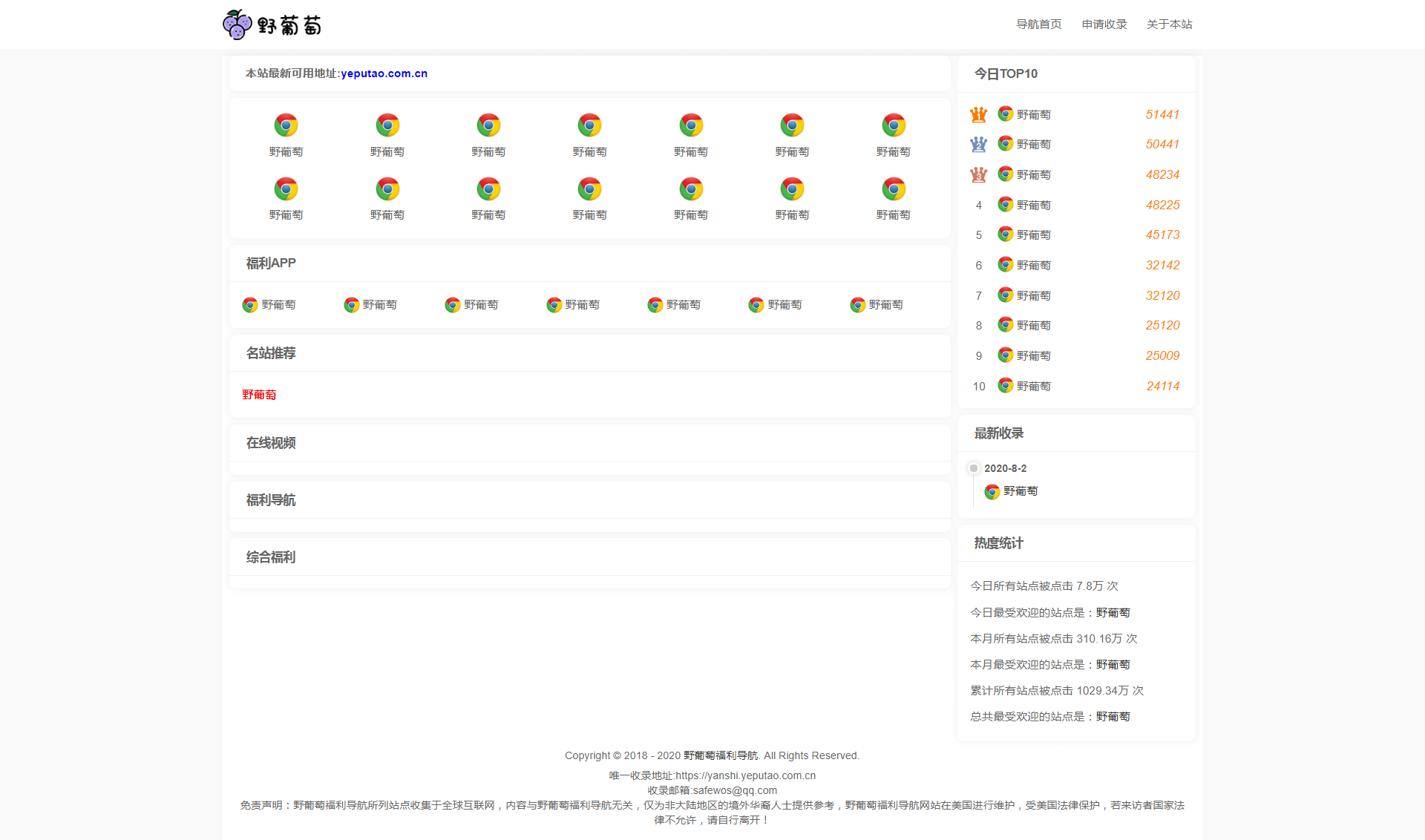Click the text 累计所有站点被点击 1029.34万 次
Viewport: 1425px width, 840px height.
coord(1057,690)
